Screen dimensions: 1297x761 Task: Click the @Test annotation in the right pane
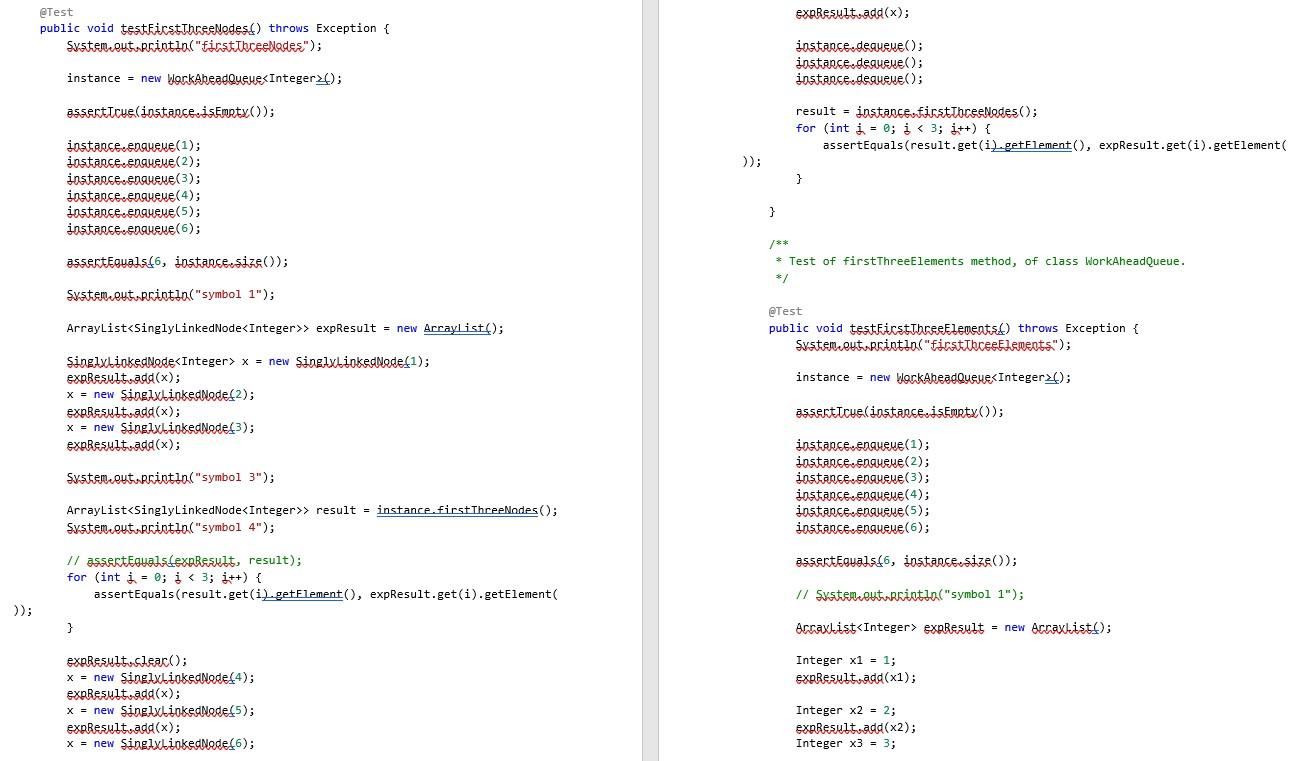(x=785, y=311)
